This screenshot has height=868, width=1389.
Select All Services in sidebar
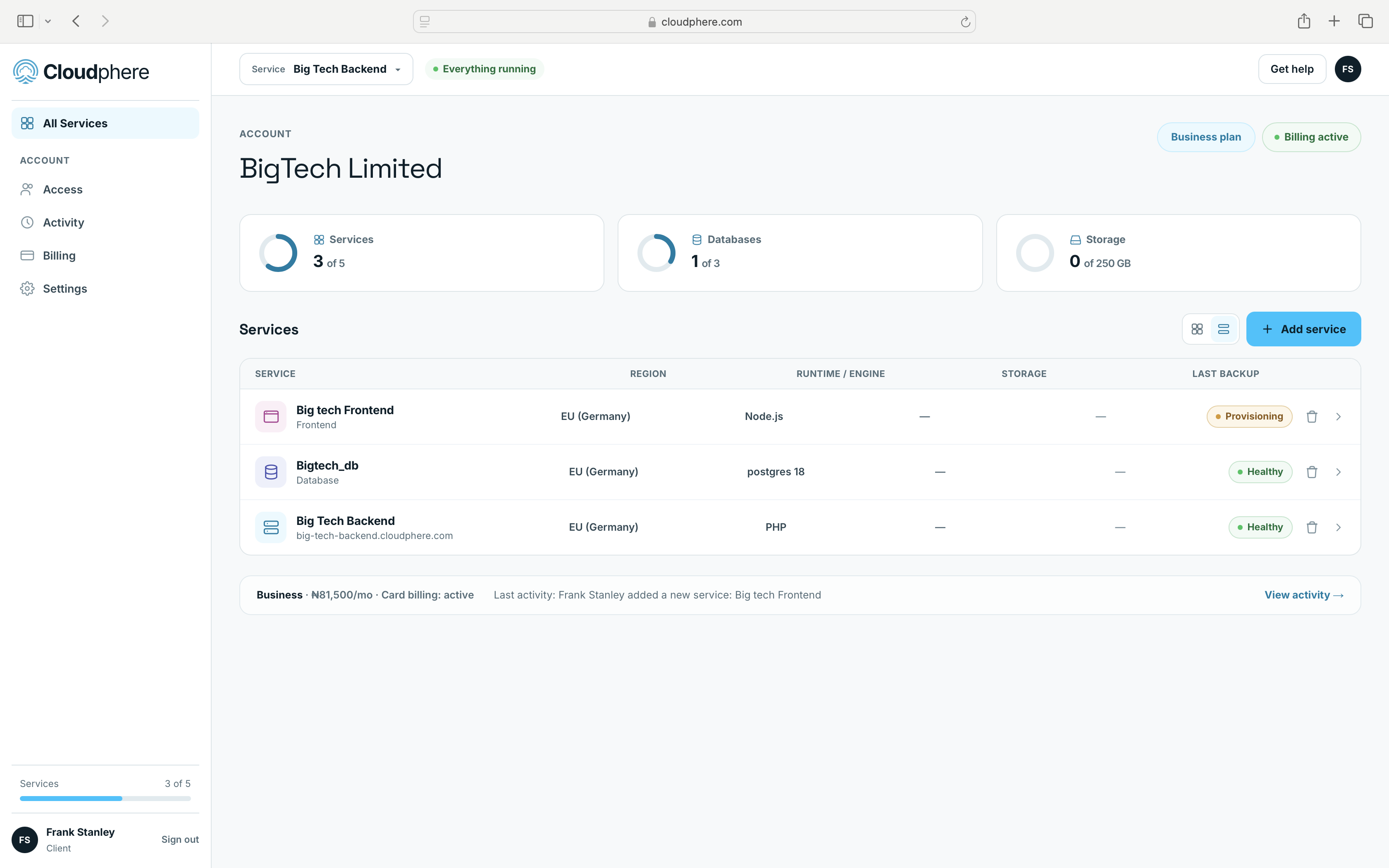105,124
